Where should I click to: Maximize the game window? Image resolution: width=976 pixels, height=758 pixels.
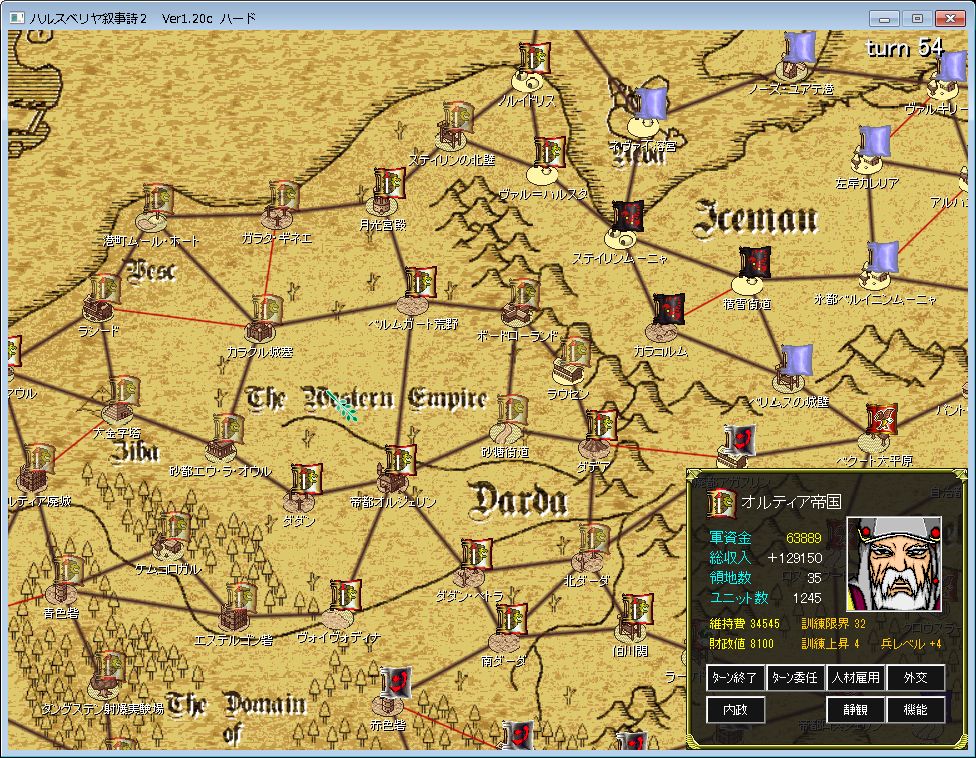(917, 18)
